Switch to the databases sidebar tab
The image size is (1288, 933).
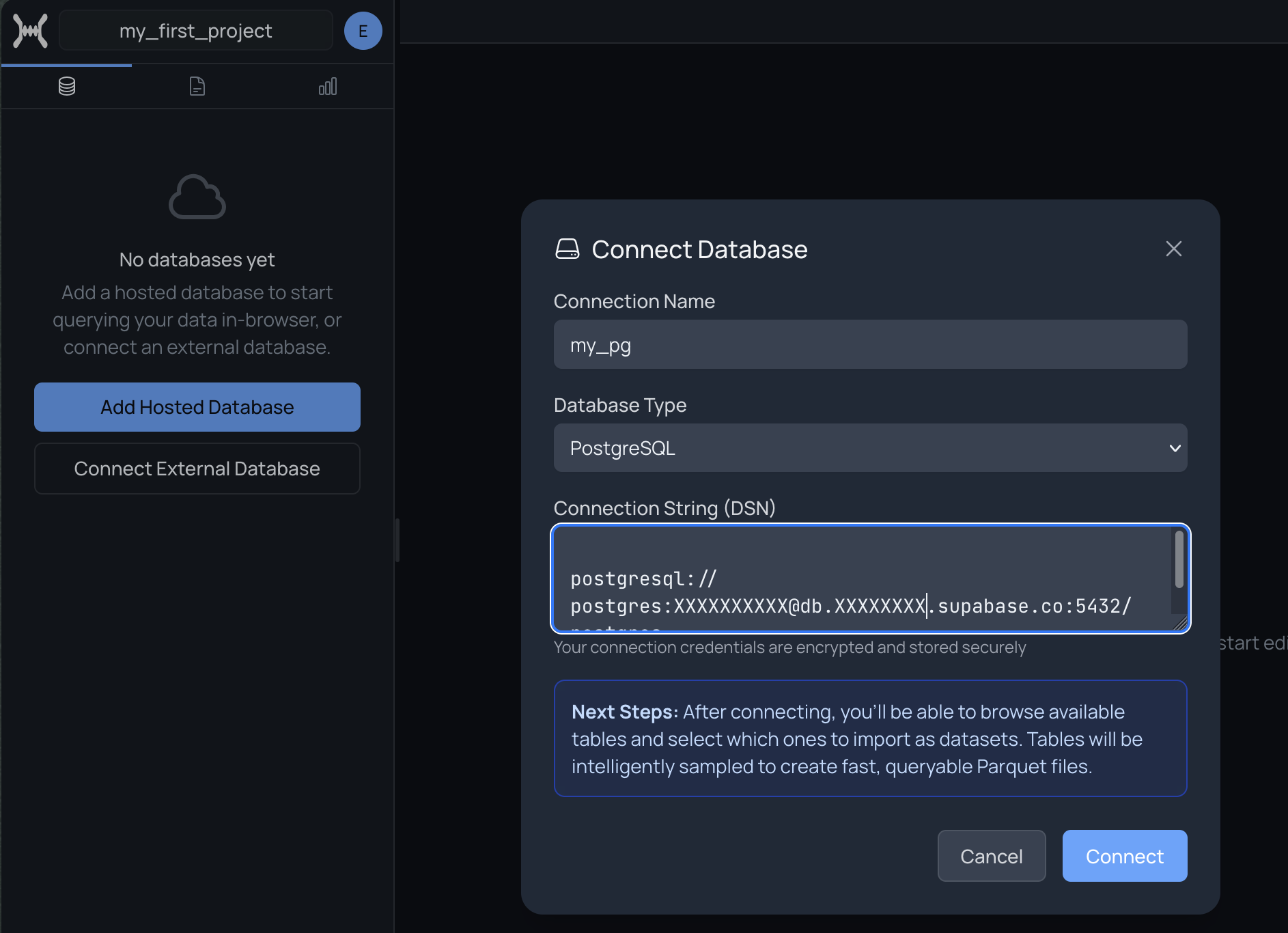point(67,87)
